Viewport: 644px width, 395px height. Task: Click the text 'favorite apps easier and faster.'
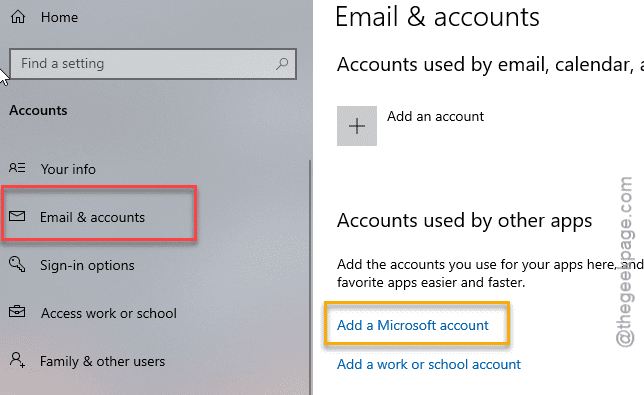tap(431, 282)
